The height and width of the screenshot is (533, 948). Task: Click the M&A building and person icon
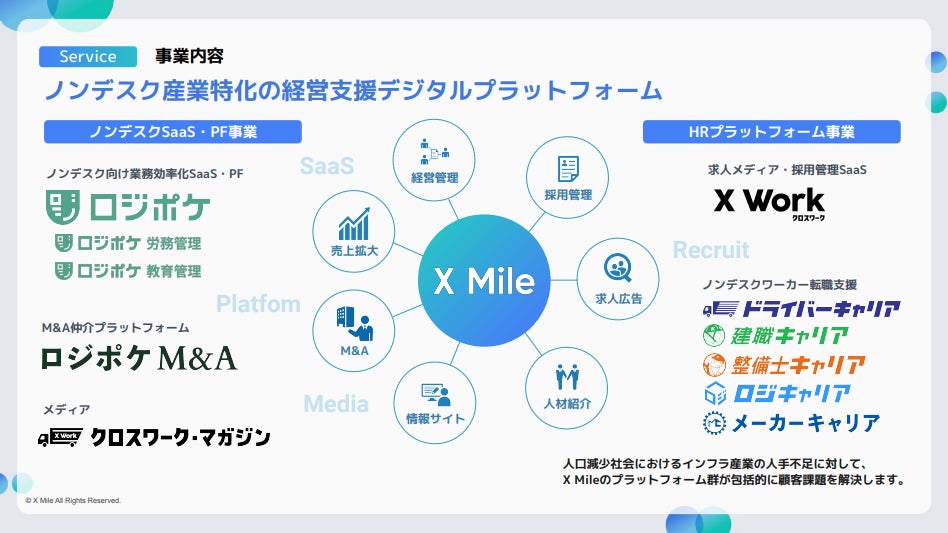coord(355,323)
